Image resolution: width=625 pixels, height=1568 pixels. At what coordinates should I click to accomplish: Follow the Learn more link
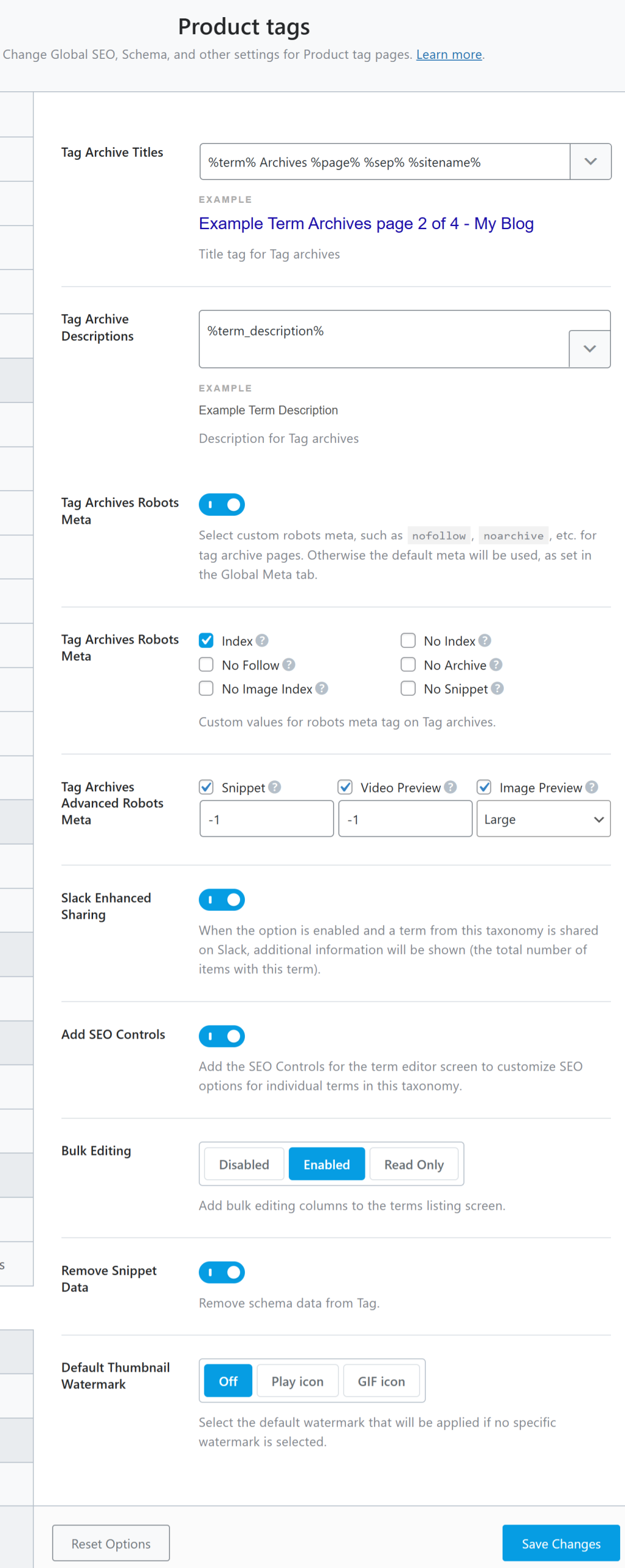448,54
